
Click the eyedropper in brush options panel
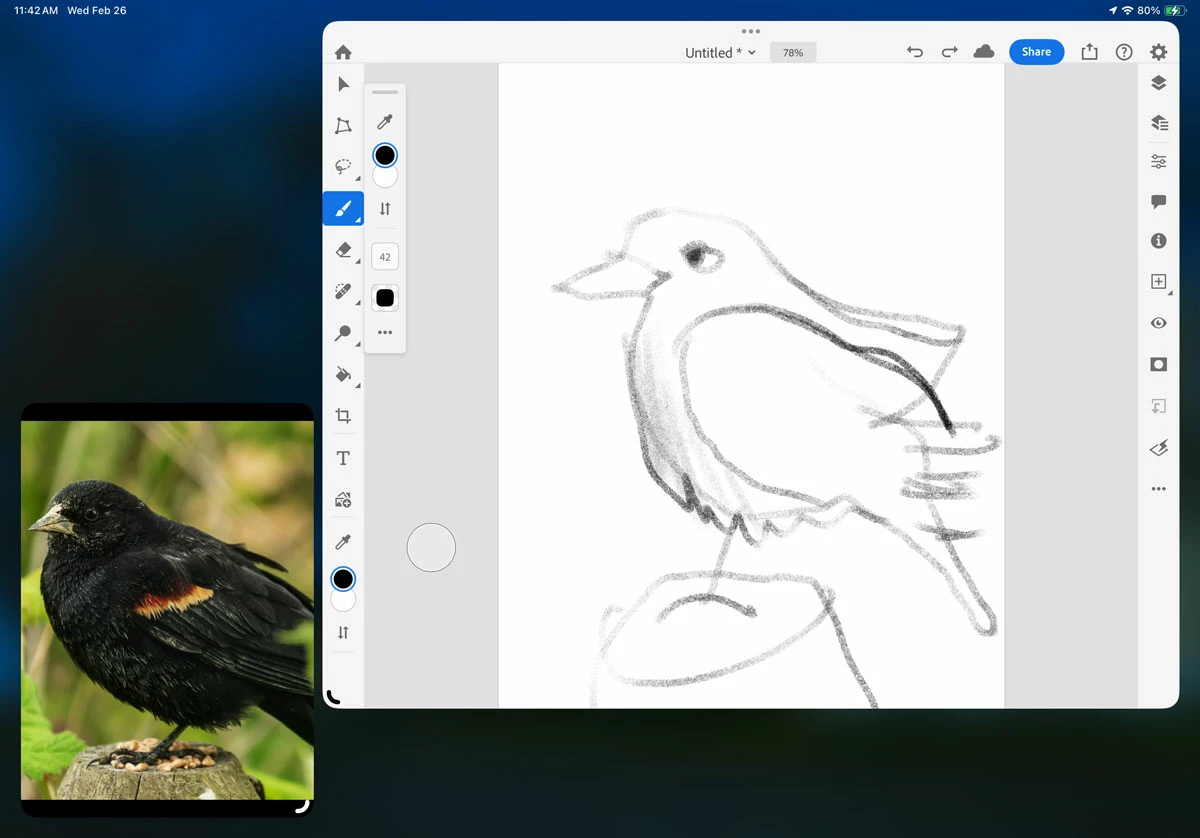(x=385, y=122)
